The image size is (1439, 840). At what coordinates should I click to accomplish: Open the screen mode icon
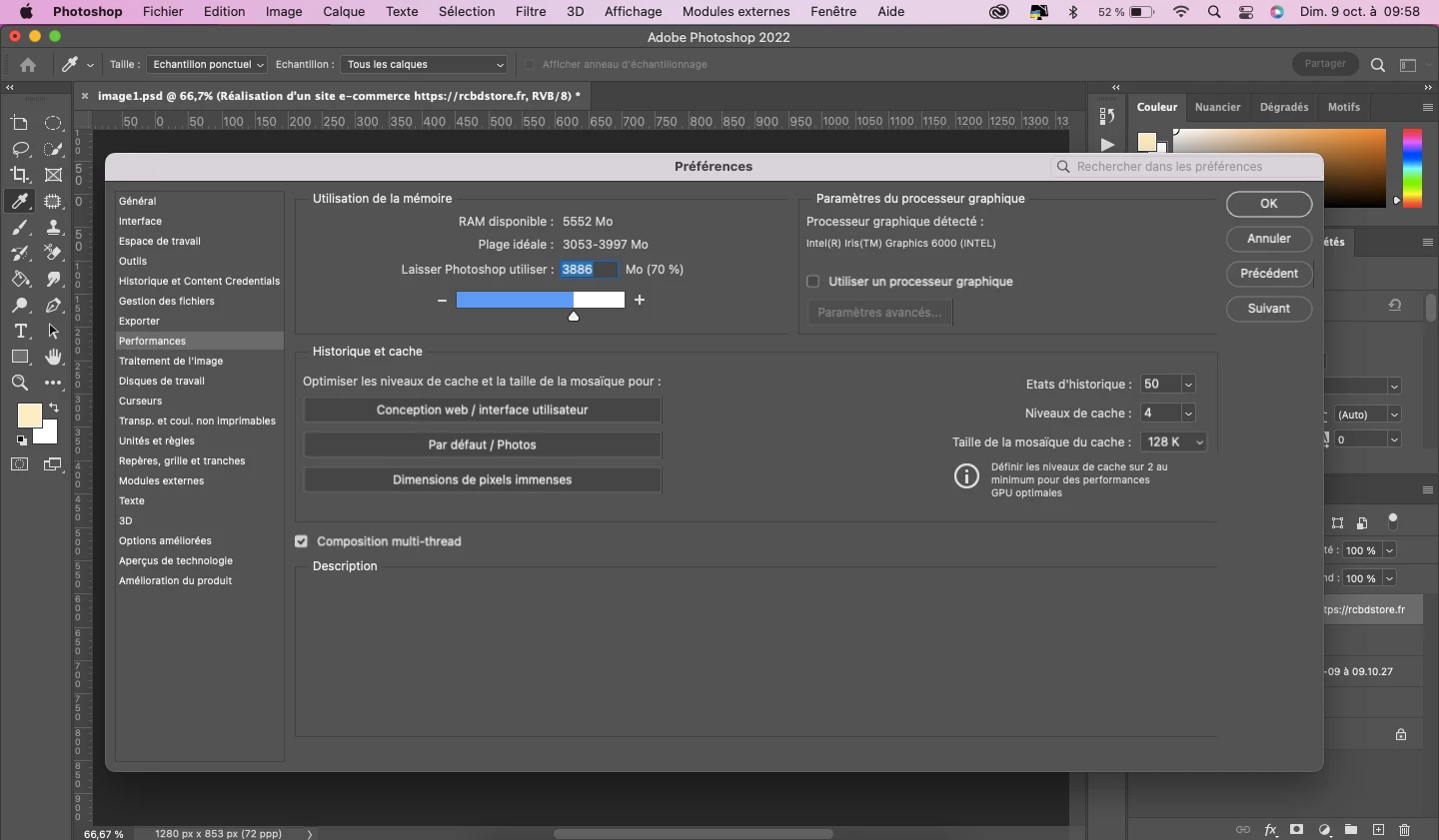point(54,464)
